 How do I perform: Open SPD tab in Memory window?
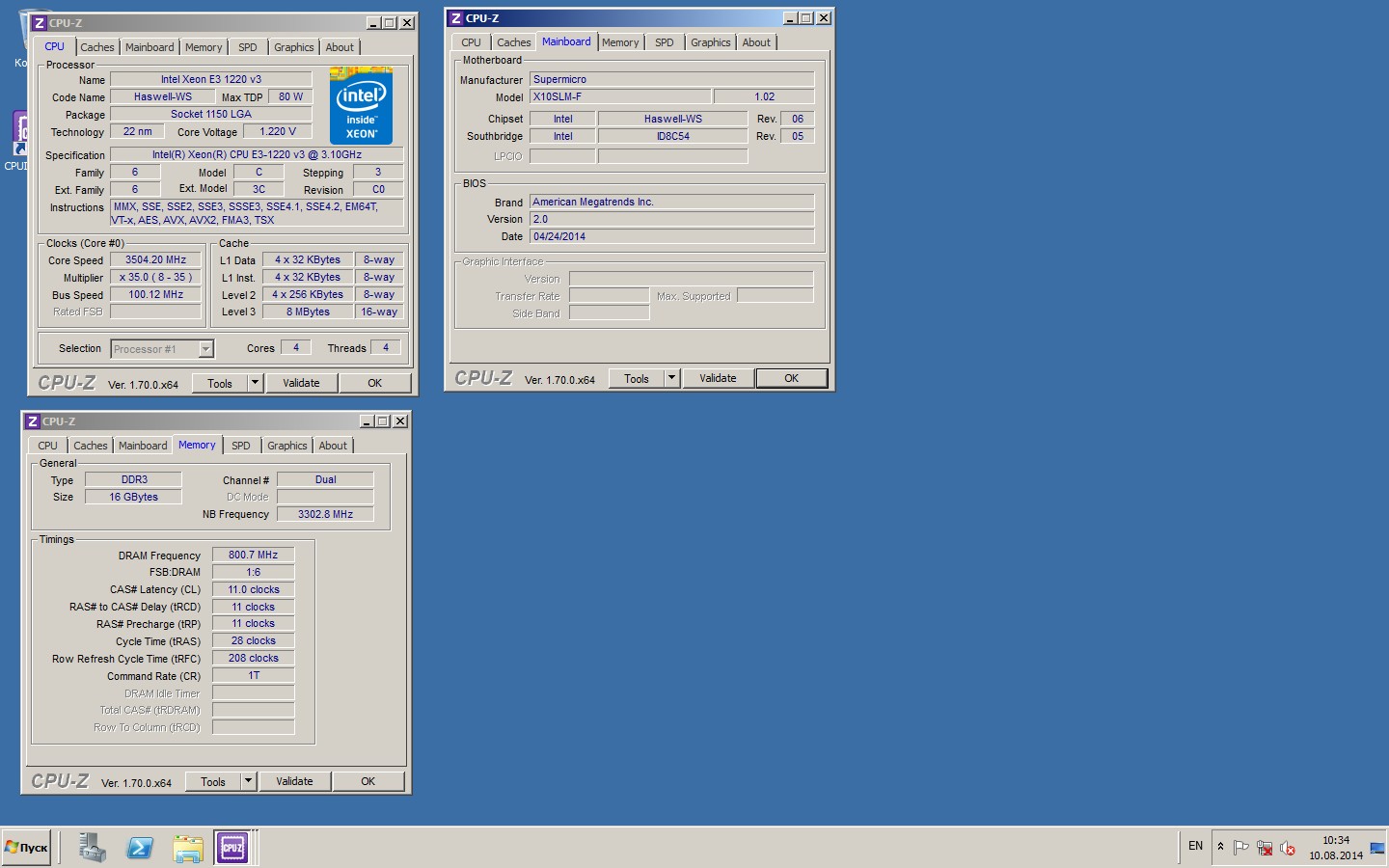coord(241,446)
